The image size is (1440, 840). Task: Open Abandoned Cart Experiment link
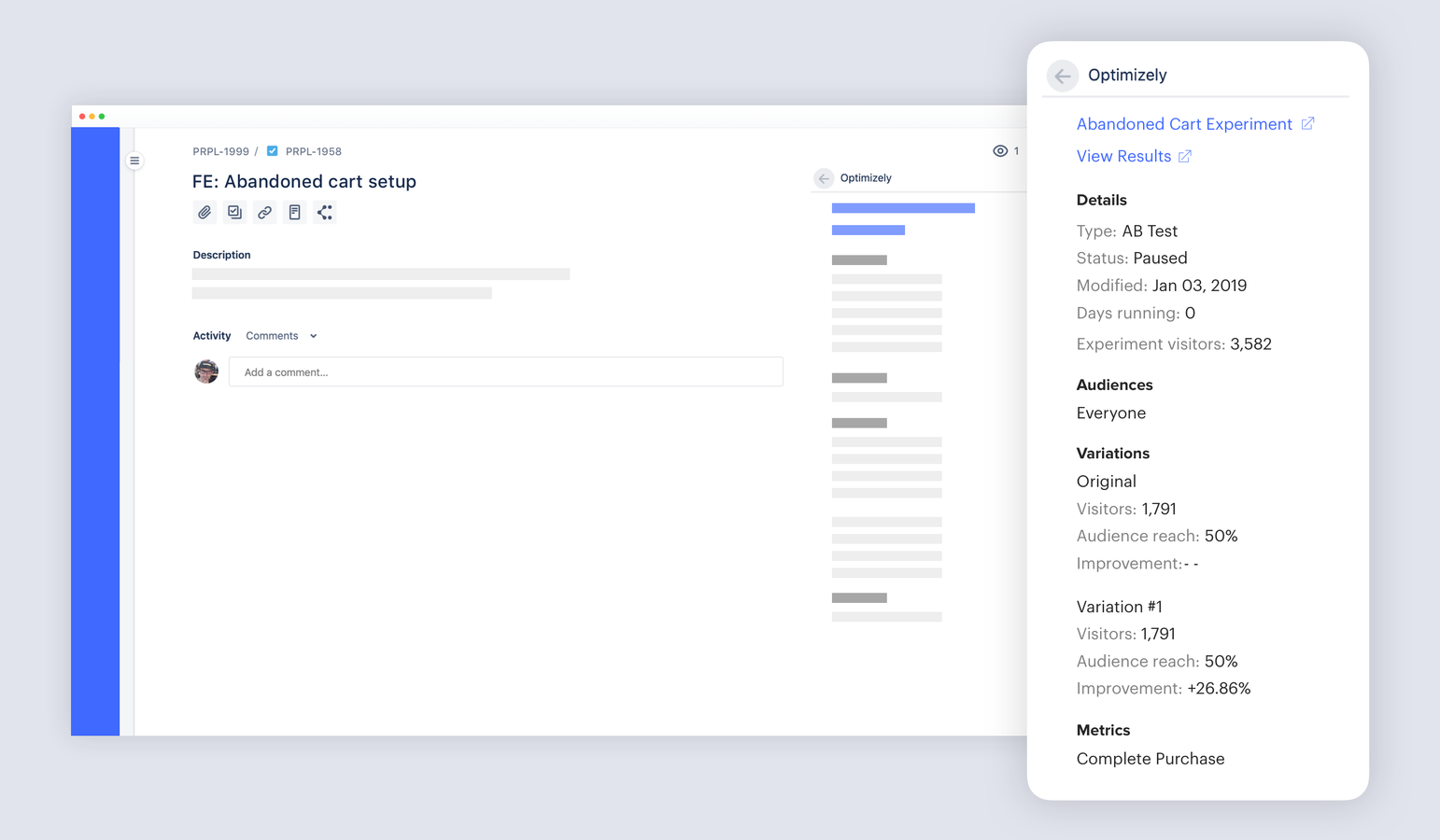pos(1184,124)
